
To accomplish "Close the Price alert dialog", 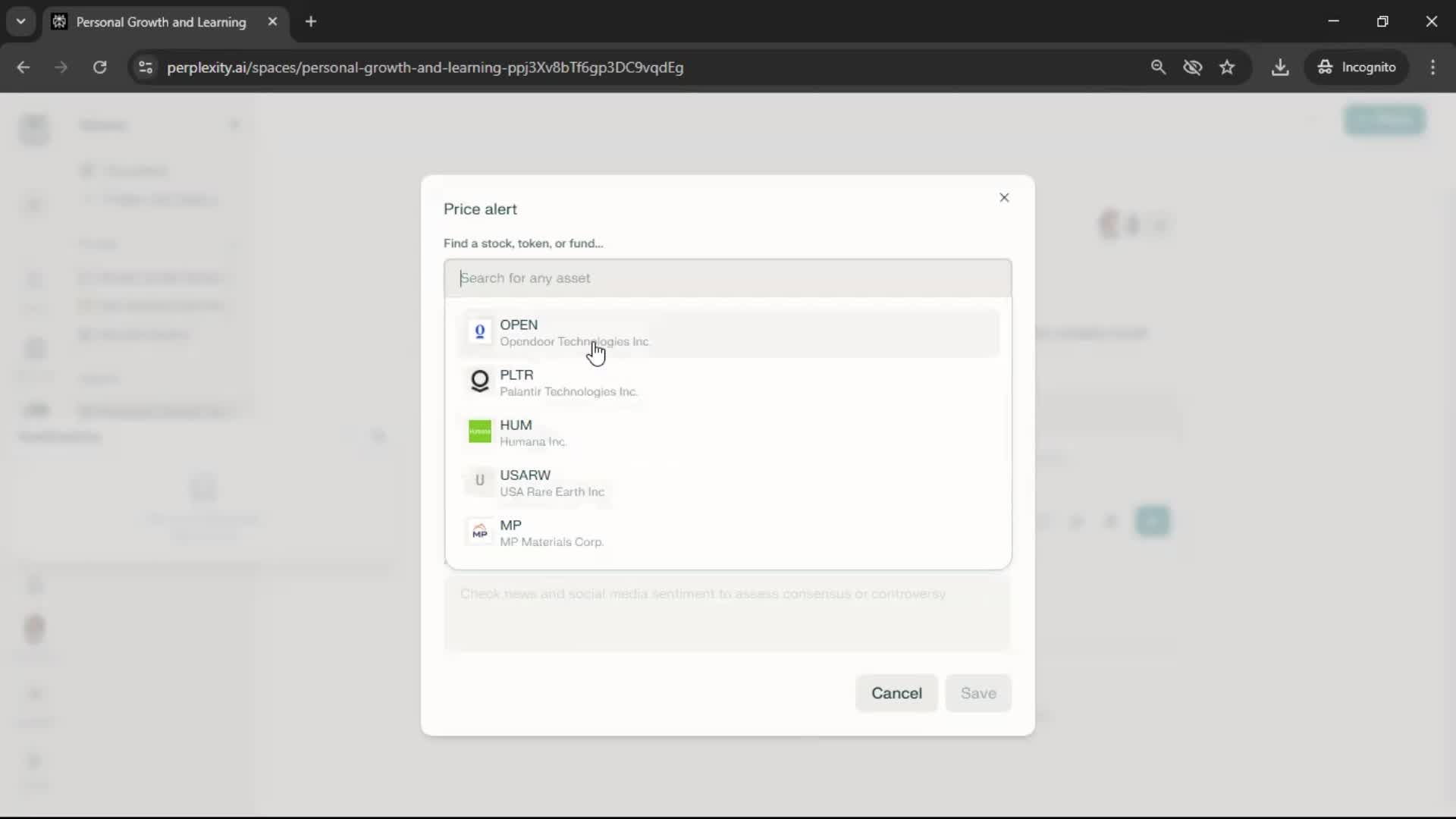I will (1004, 198).
